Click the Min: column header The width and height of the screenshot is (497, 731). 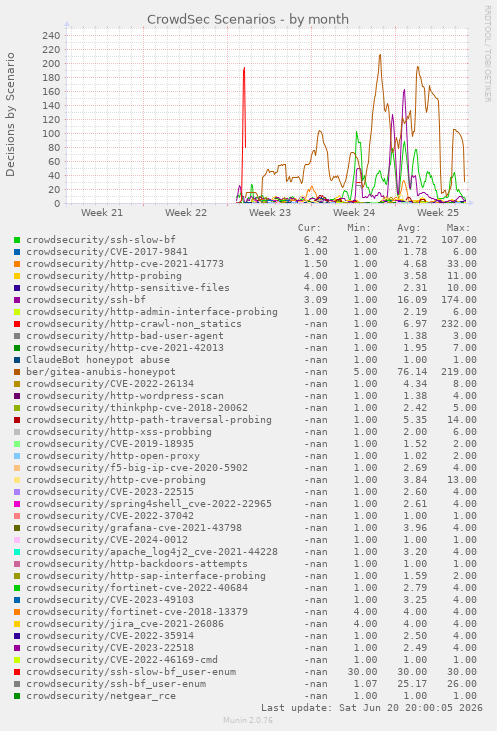[x=359, y=228]
